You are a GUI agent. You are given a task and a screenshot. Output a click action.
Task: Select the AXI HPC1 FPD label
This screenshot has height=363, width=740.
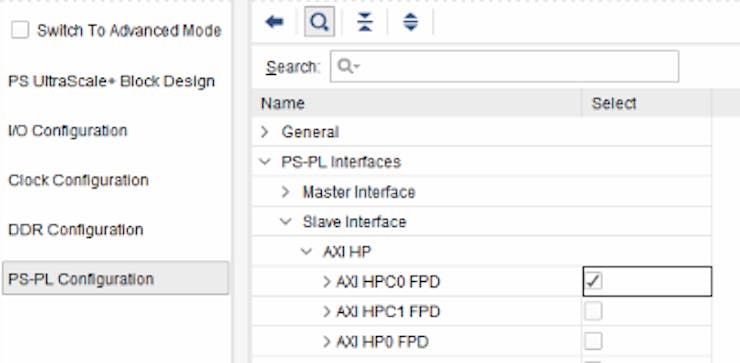click(x=388, y=312)
